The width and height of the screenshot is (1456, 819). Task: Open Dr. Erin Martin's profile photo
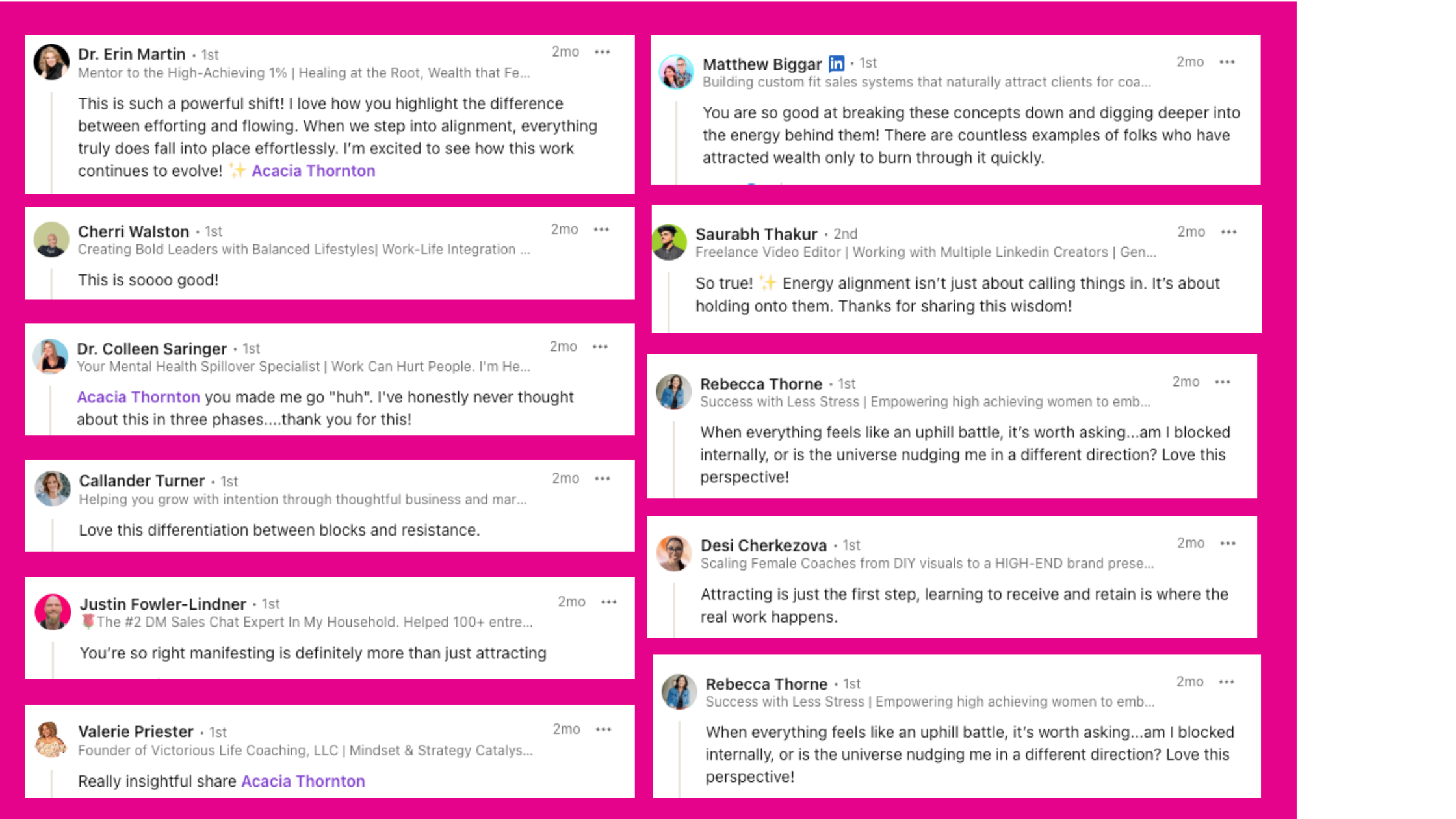coord(51,62)
